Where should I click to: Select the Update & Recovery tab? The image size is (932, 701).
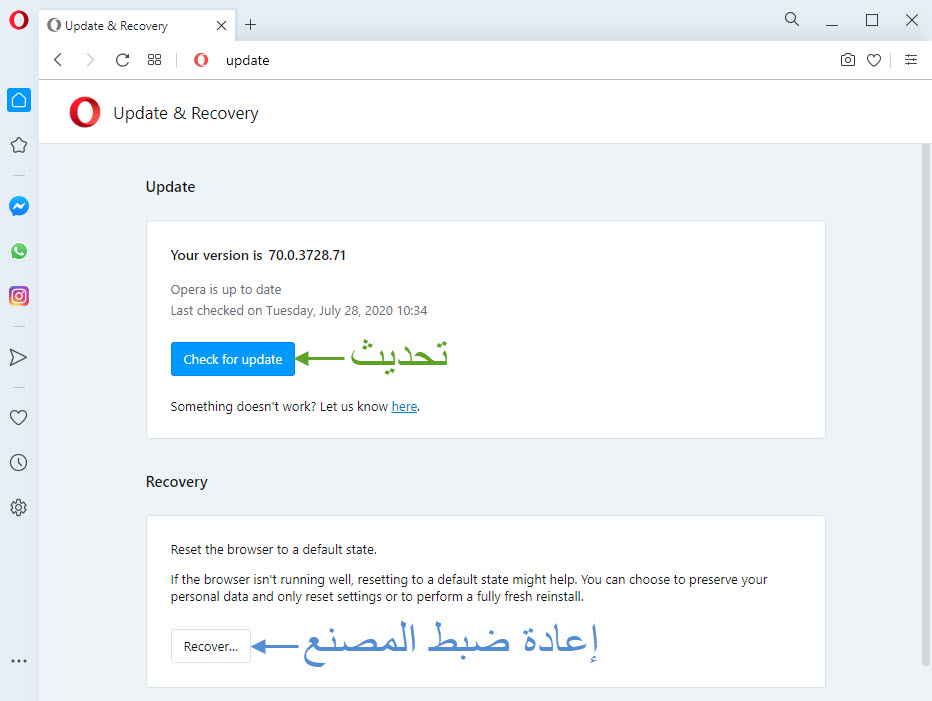137,26
